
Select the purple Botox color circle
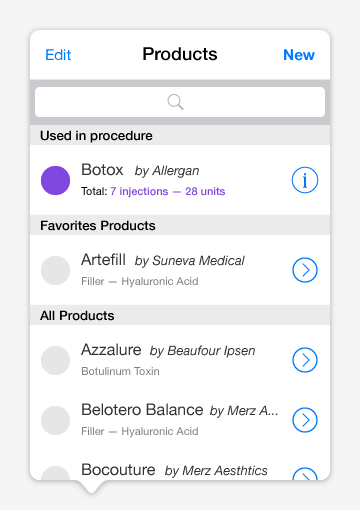click(x=55, y=180)
